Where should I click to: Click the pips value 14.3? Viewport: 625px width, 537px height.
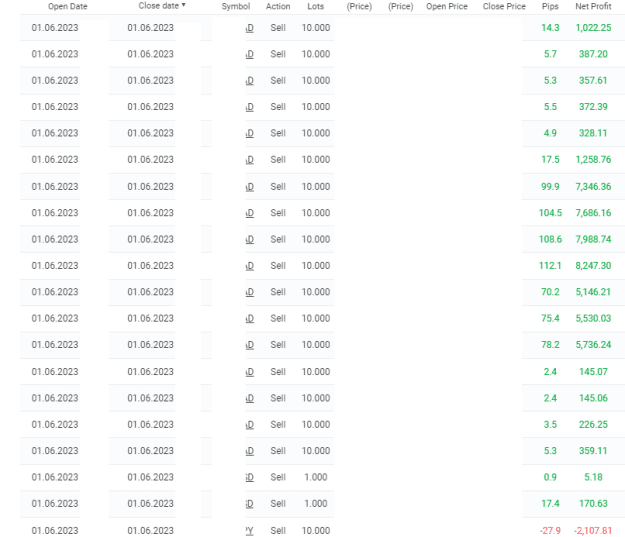(550, 28)
